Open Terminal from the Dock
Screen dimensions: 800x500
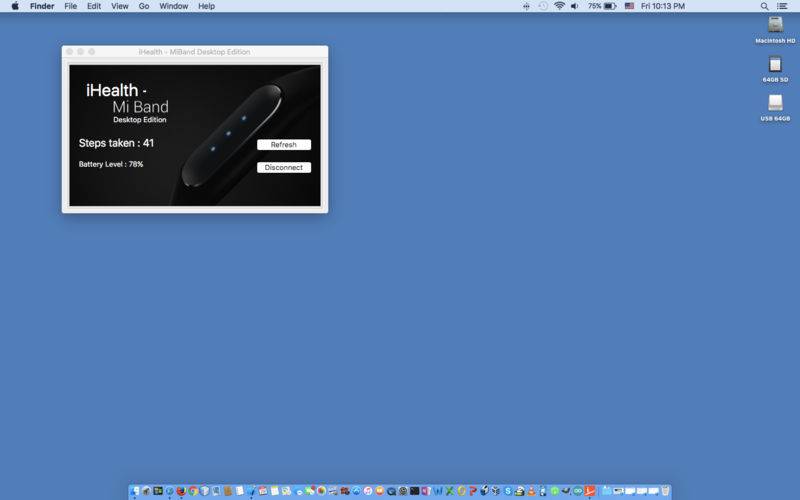coord(414,491)
